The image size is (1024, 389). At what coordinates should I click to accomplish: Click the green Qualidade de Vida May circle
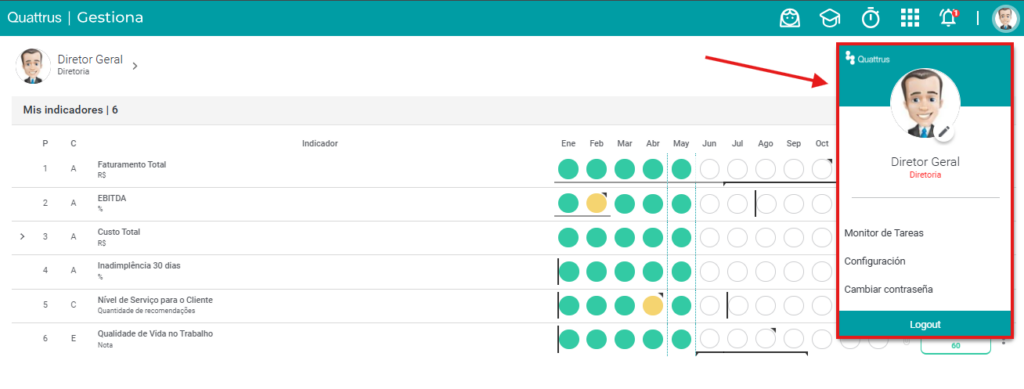681,339
